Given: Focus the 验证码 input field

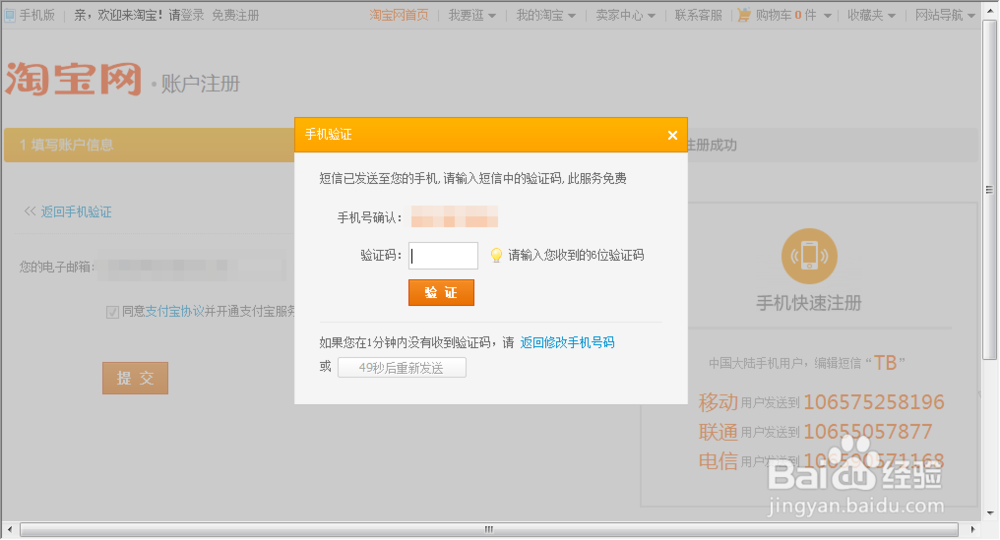Looking at the screenshot, I should 443,256.
